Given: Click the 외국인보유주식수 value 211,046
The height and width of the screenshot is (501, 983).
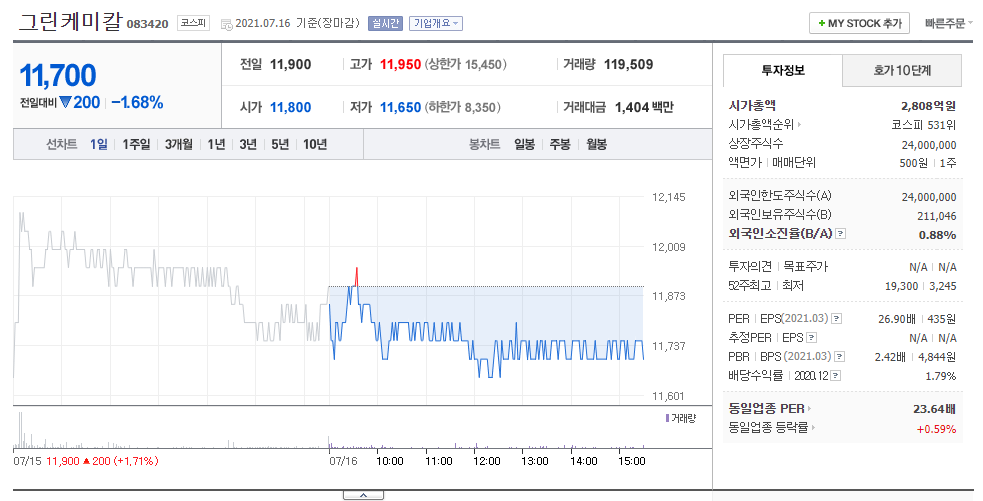Looking at the screenshot, I should (x=937, y=216).
